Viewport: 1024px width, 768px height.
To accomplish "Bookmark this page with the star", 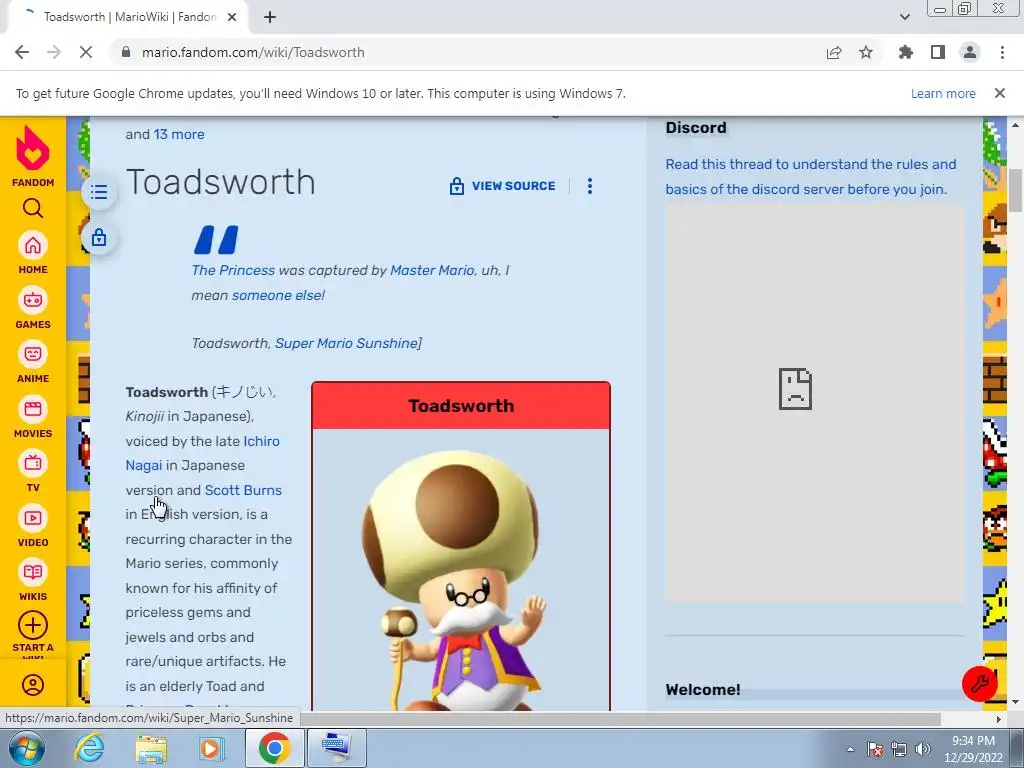I will click(x=866, y=52).
